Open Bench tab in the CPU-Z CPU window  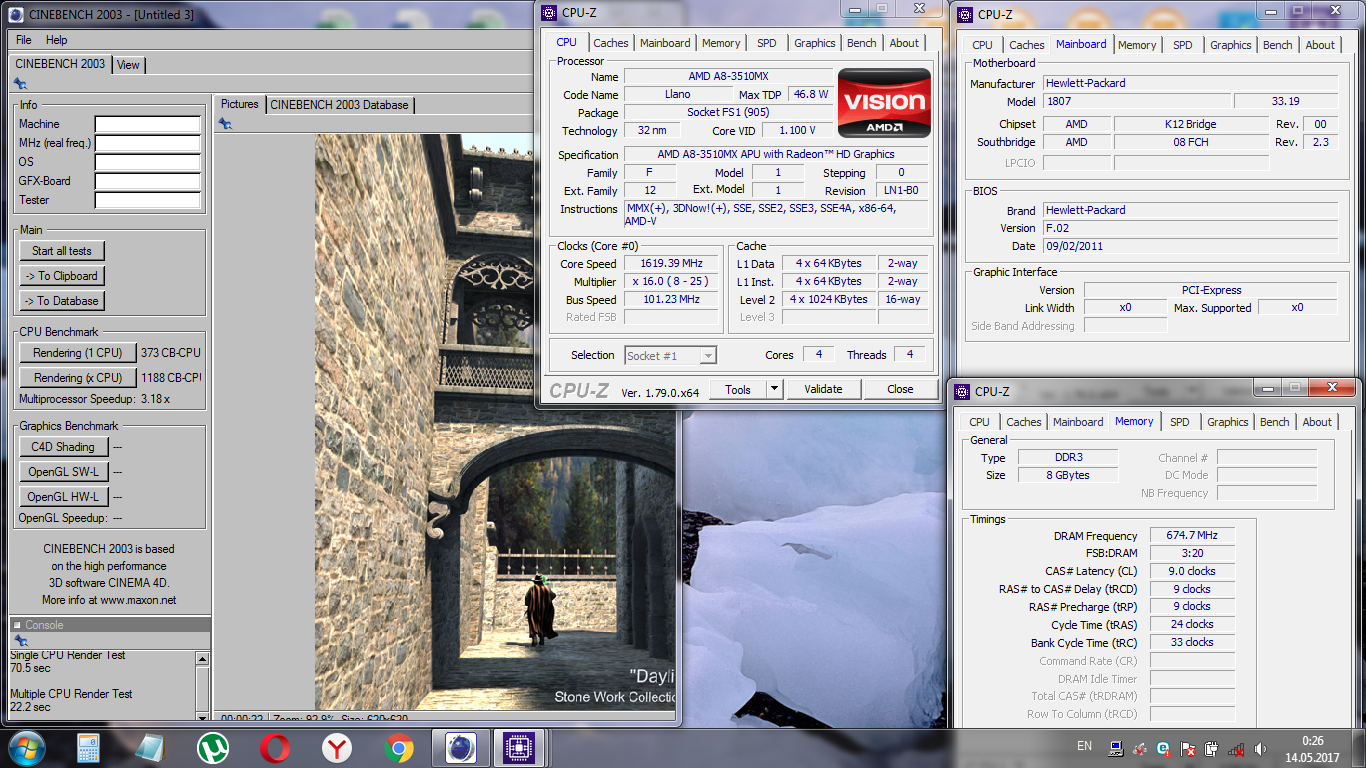pyautogui.click(x=862, y=43)
